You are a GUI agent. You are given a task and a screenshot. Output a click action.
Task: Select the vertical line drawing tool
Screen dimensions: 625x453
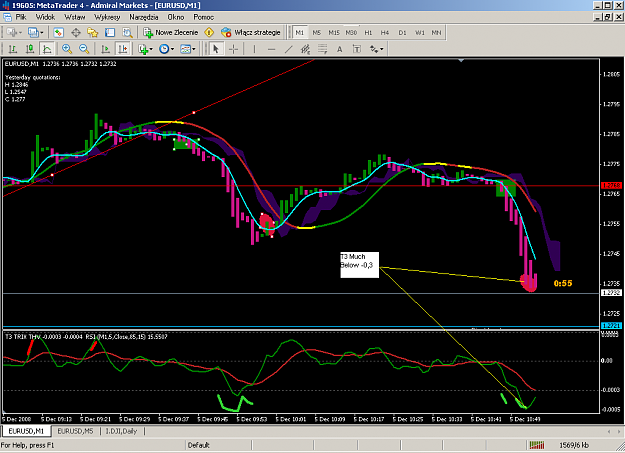(x=254, y=49)
